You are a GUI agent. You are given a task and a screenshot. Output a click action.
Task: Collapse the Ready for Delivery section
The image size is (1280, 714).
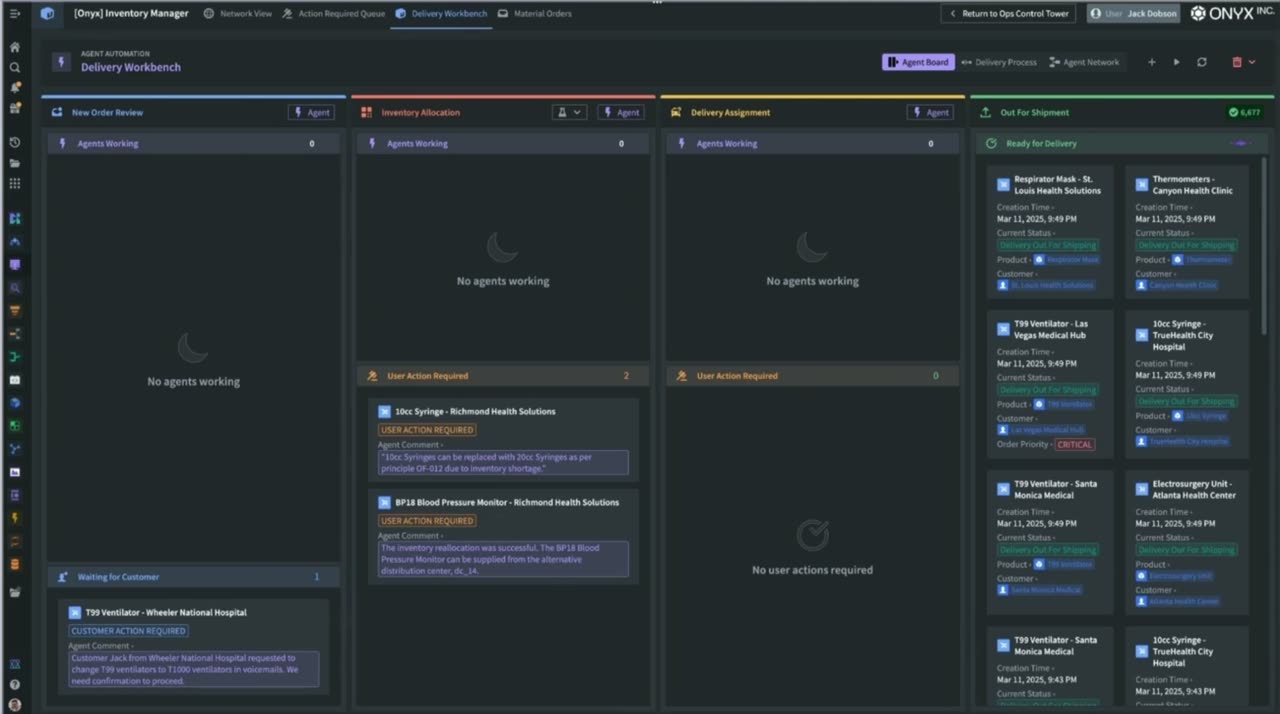[1121, 143]
